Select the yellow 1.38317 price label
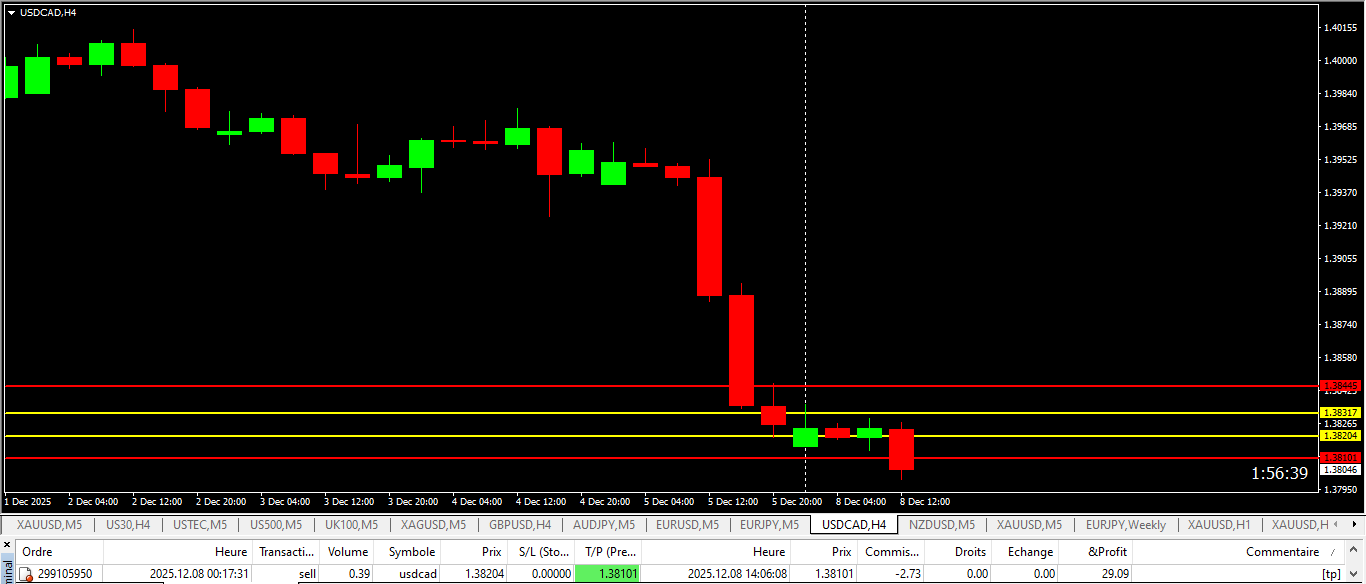This screenshot has height=584, width=1366. tap(1341, 413)
